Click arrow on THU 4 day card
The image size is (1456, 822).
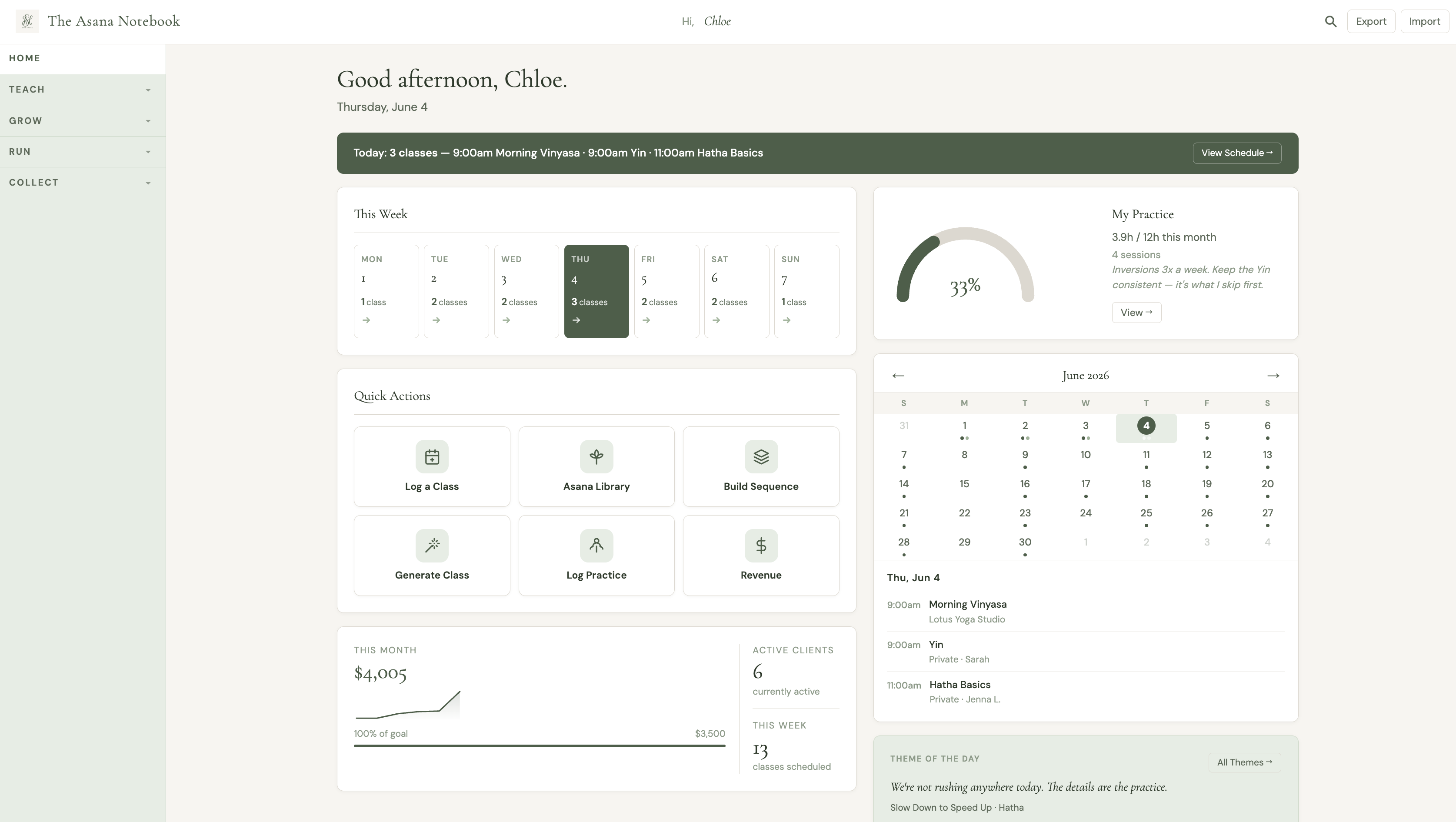pyautogui.click(x=576, y=320)
